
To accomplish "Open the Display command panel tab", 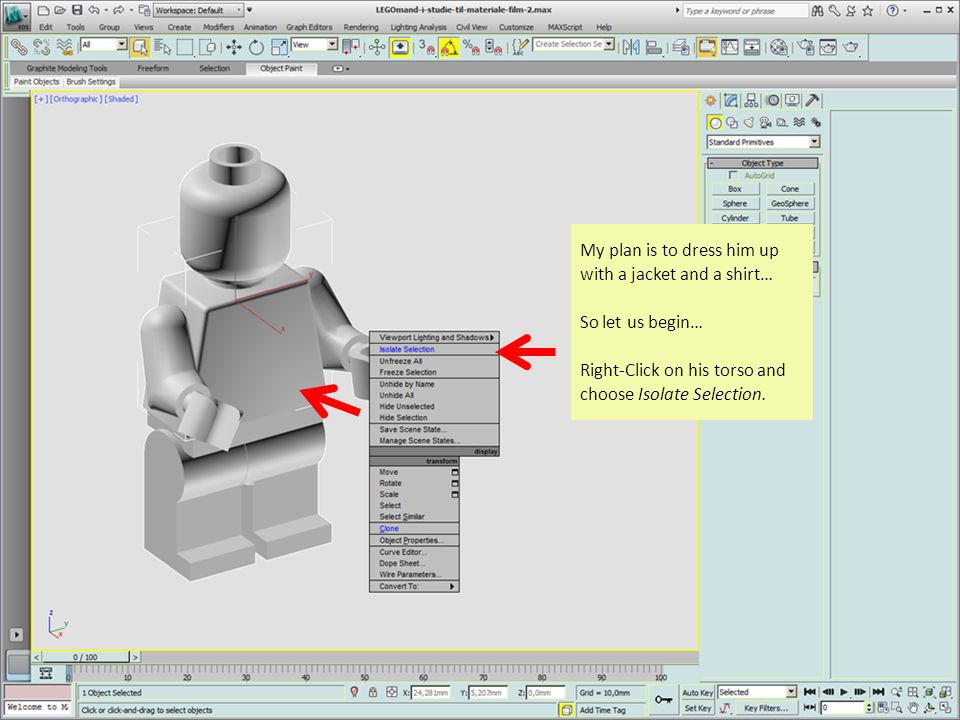I will point(792,100).
